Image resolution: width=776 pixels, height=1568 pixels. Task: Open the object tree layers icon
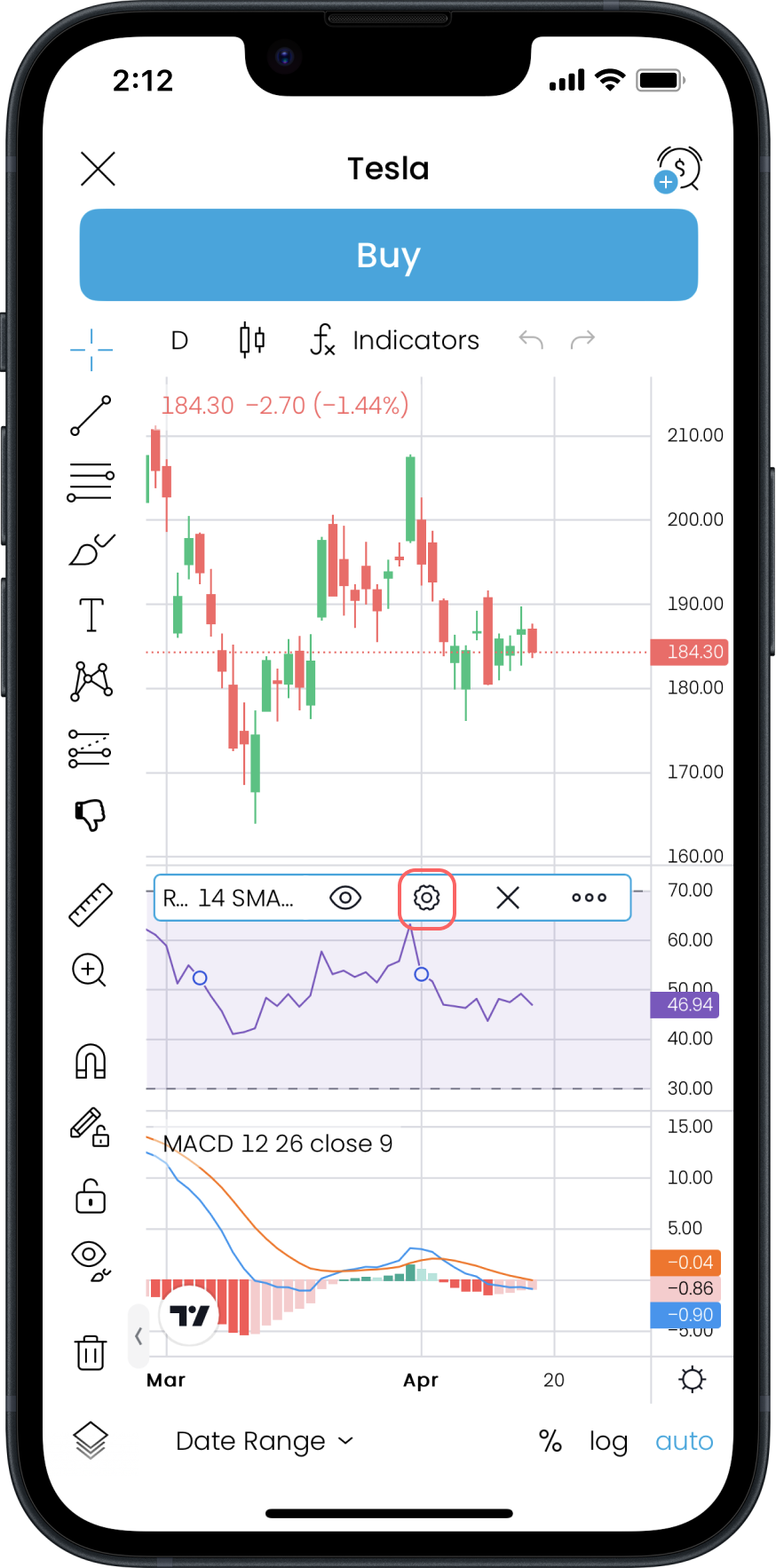pos(91,1440)
